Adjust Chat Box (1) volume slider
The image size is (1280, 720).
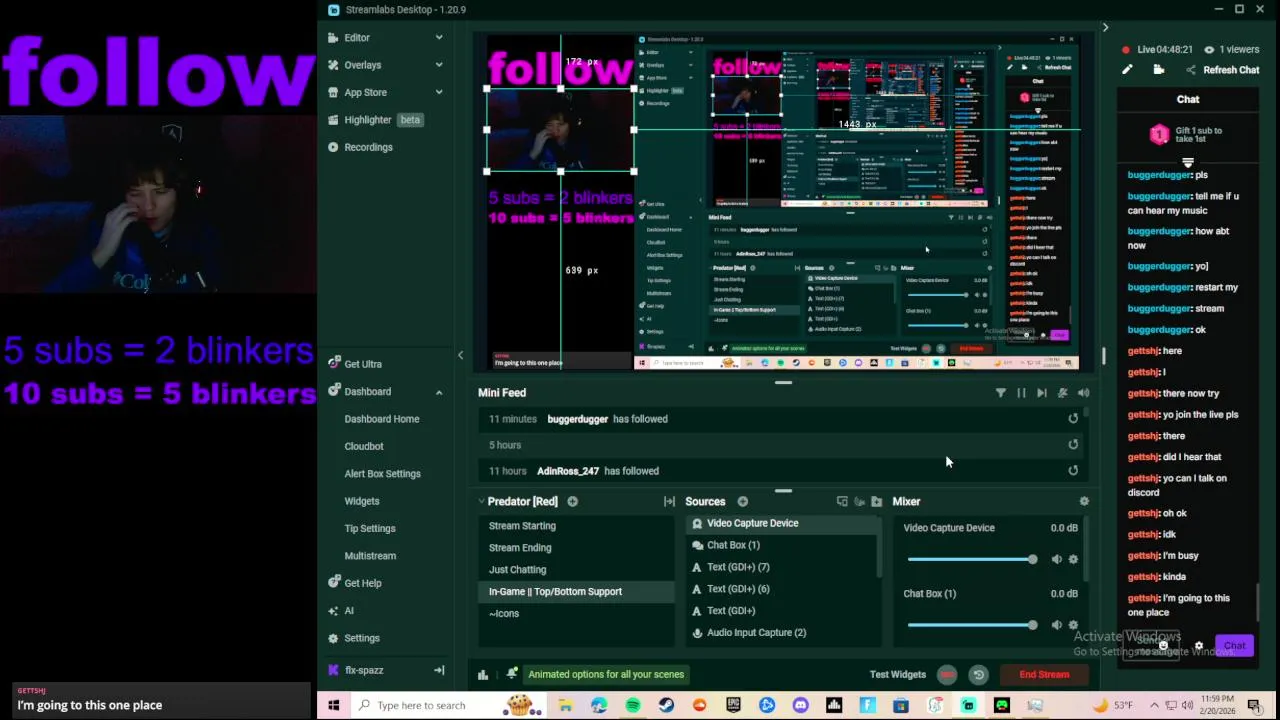[972, 625]
